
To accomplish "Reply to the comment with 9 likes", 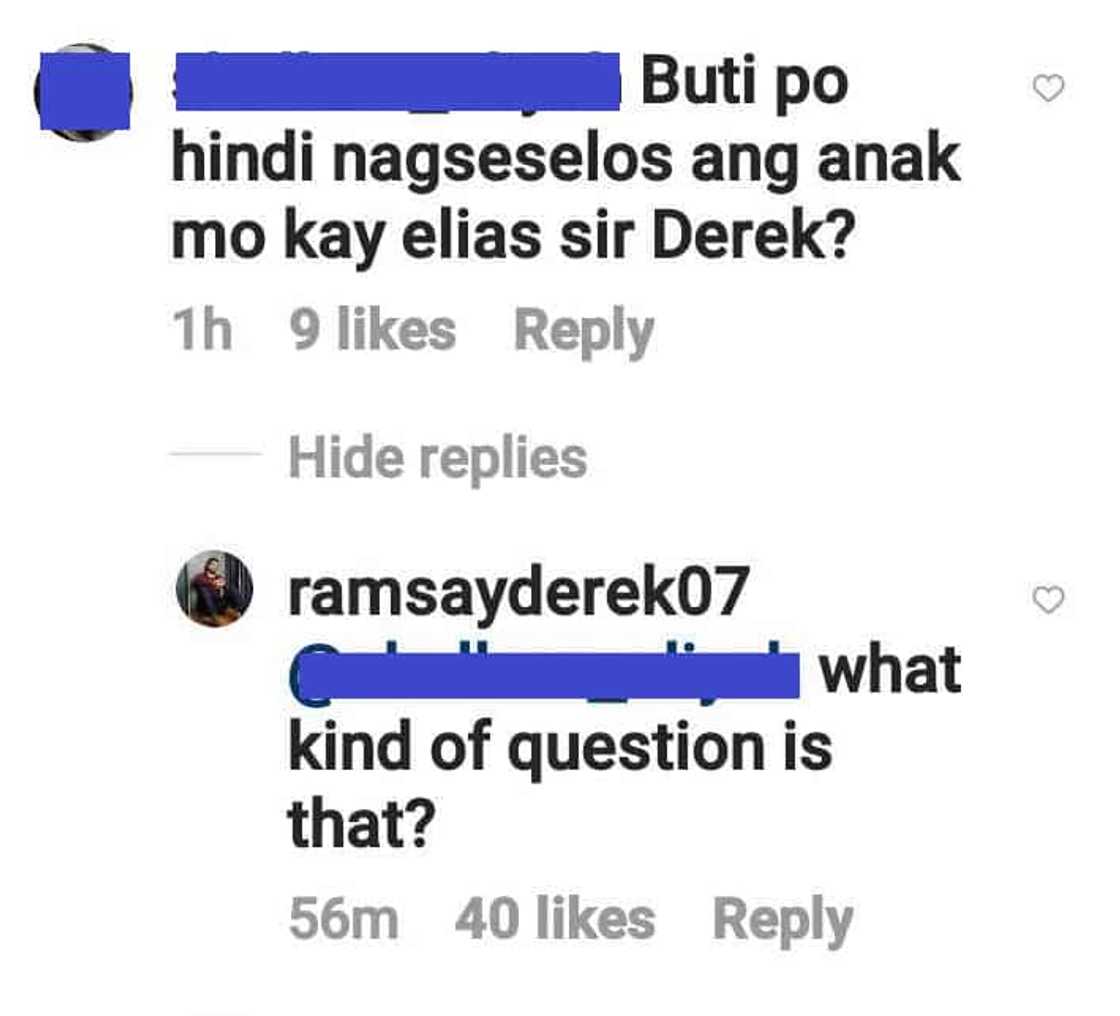I will [x=584, y=331].
